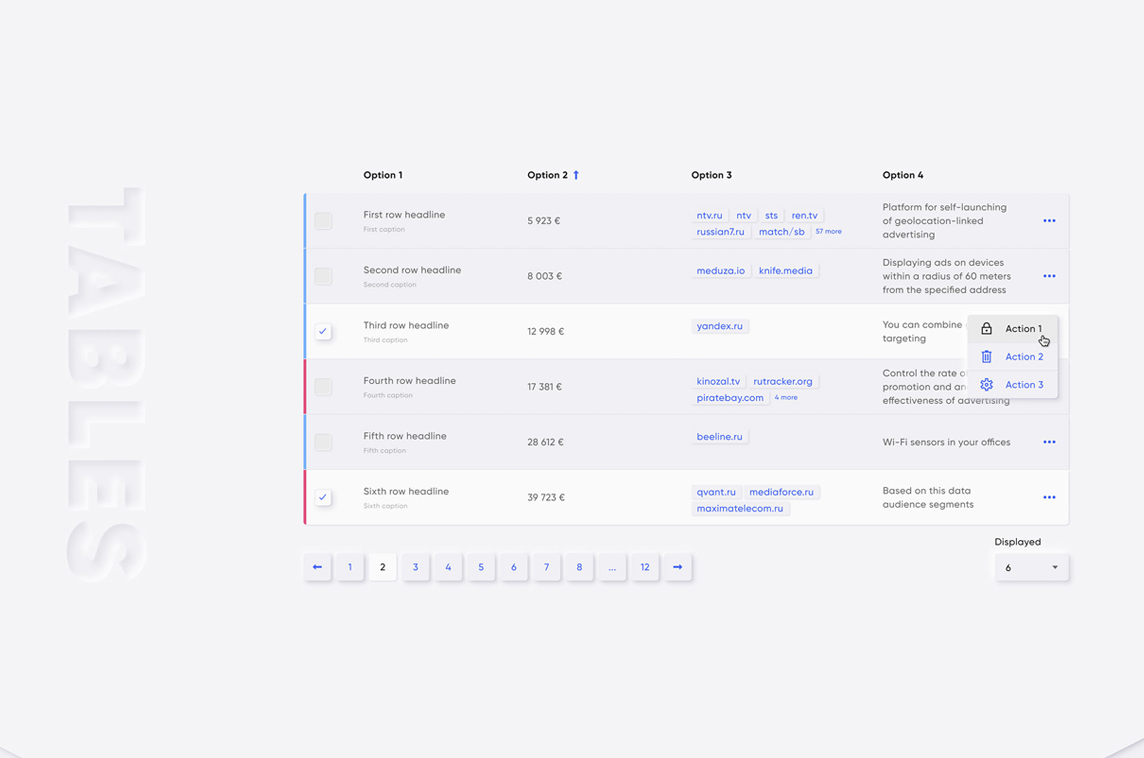Click the sts tag
This screenshot has width=1144, height=758.
(x=771, y=215)
